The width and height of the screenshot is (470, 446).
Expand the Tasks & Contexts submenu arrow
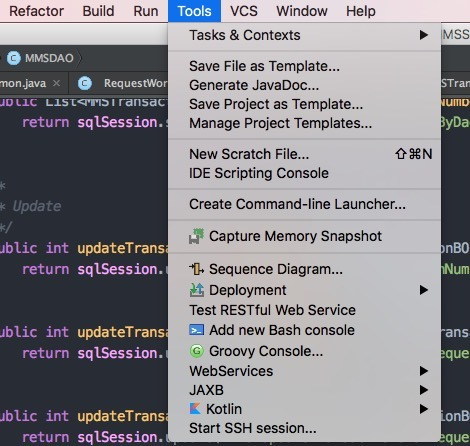424,35
